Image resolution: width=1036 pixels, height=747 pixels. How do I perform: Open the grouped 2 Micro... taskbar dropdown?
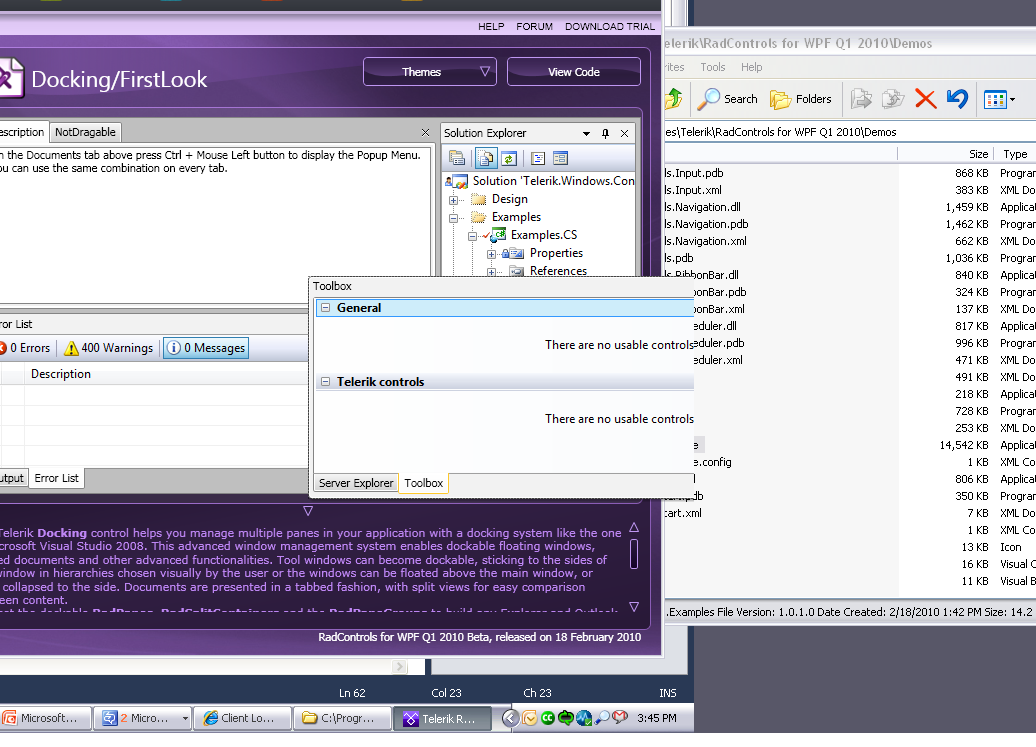[185, 718]
